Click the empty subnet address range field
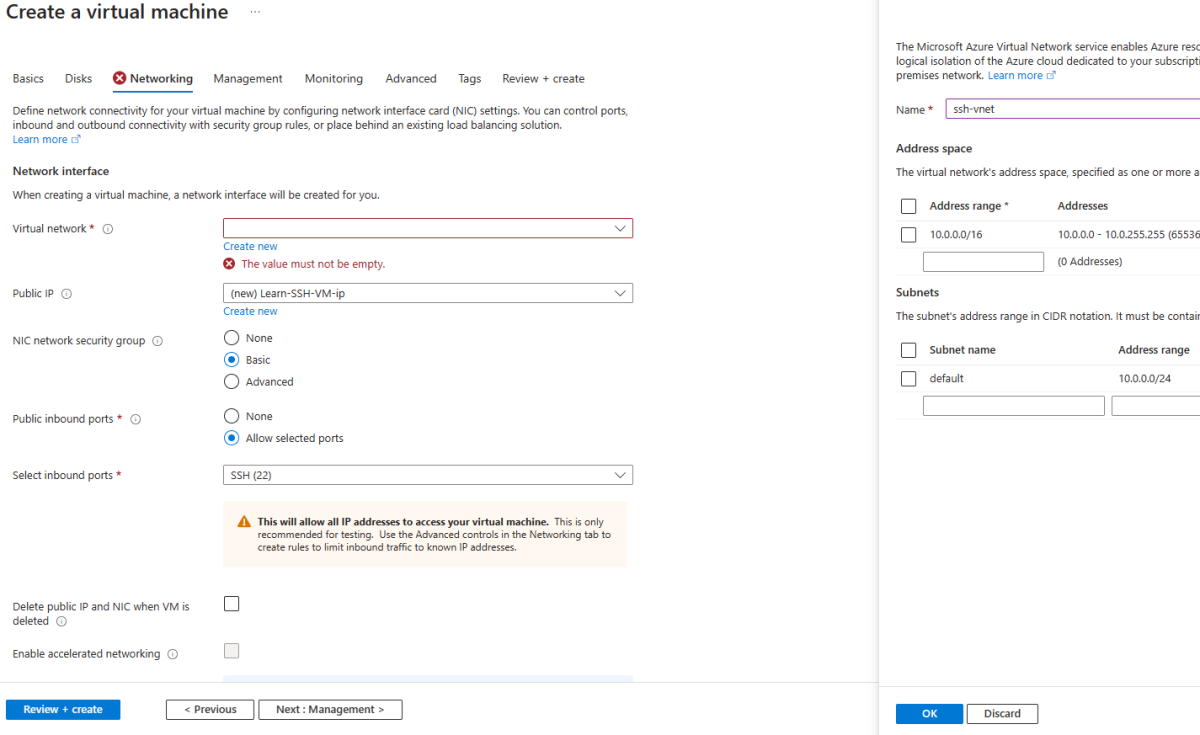The height and width of the screenshot is (735, 1200). (x=1156, y=406)
